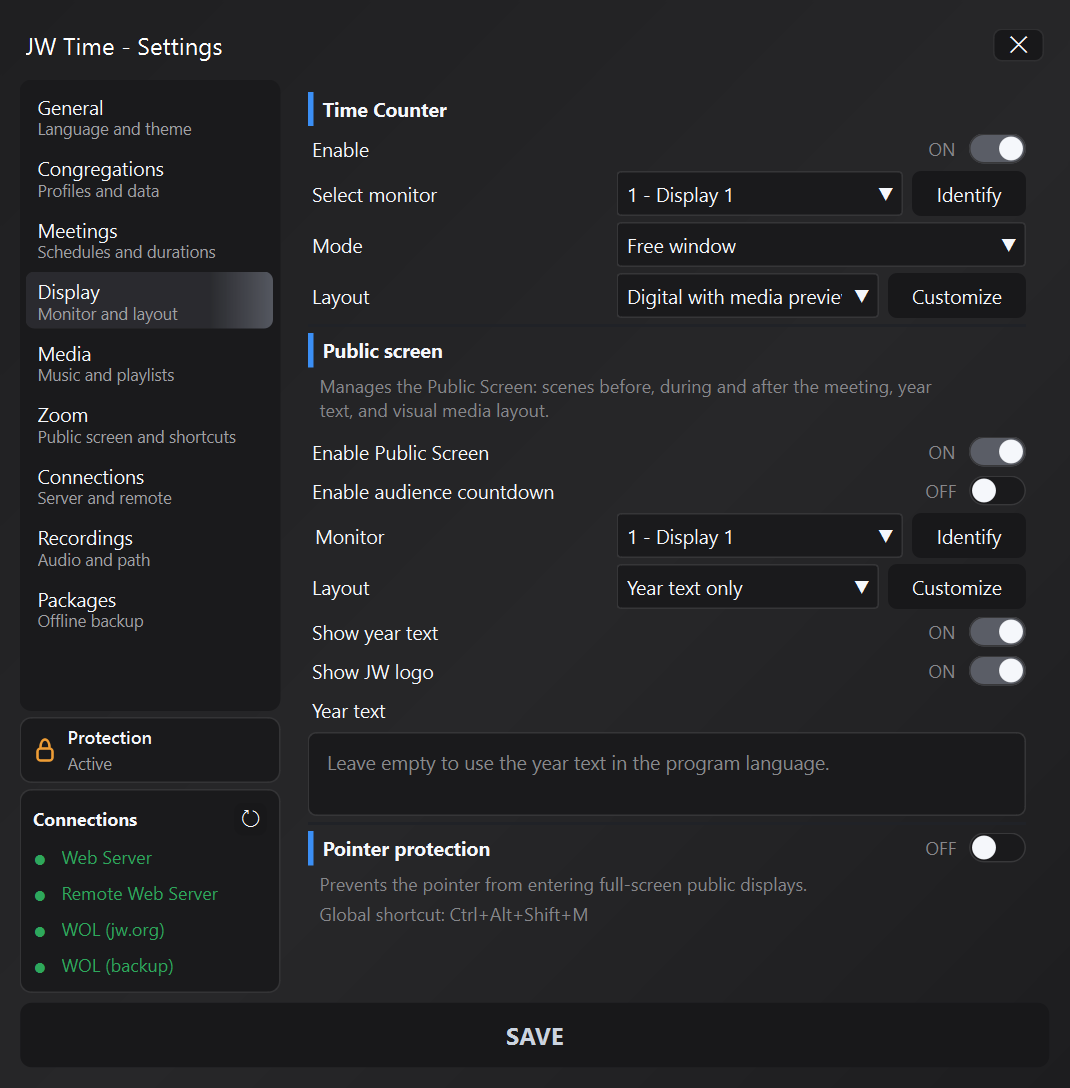The height and width of the screenshot is (1088, 1070).
Task: Open the Mode dropdown showing Free window
Action: (821, 245)
